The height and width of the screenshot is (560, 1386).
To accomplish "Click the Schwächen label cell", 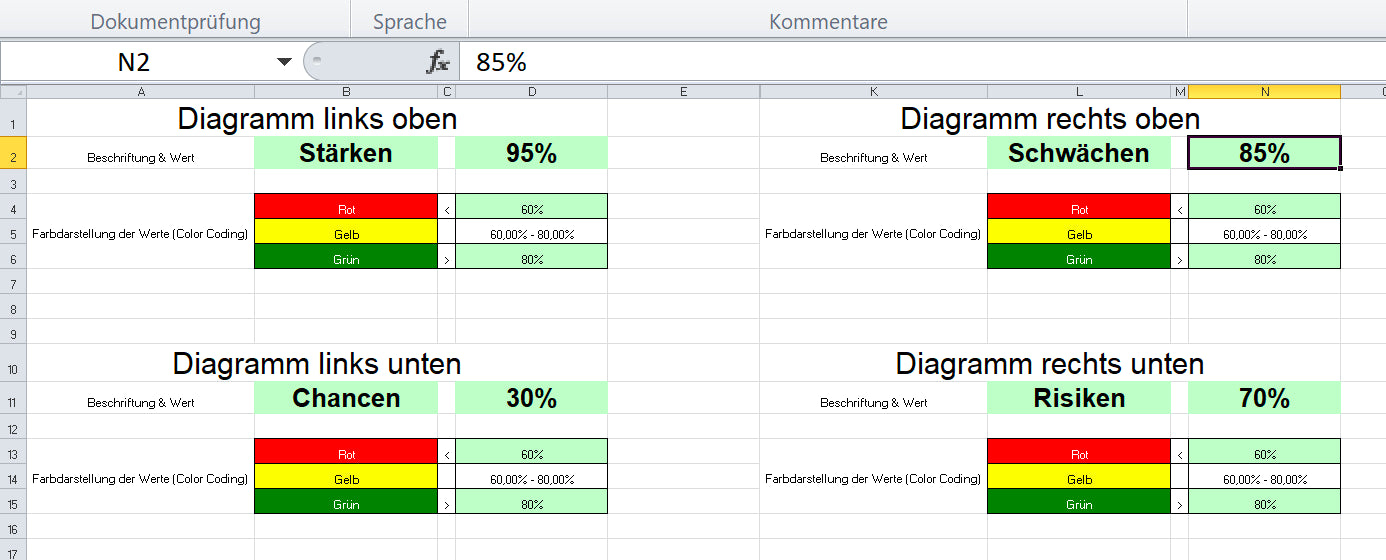I will click(1078, 153).
